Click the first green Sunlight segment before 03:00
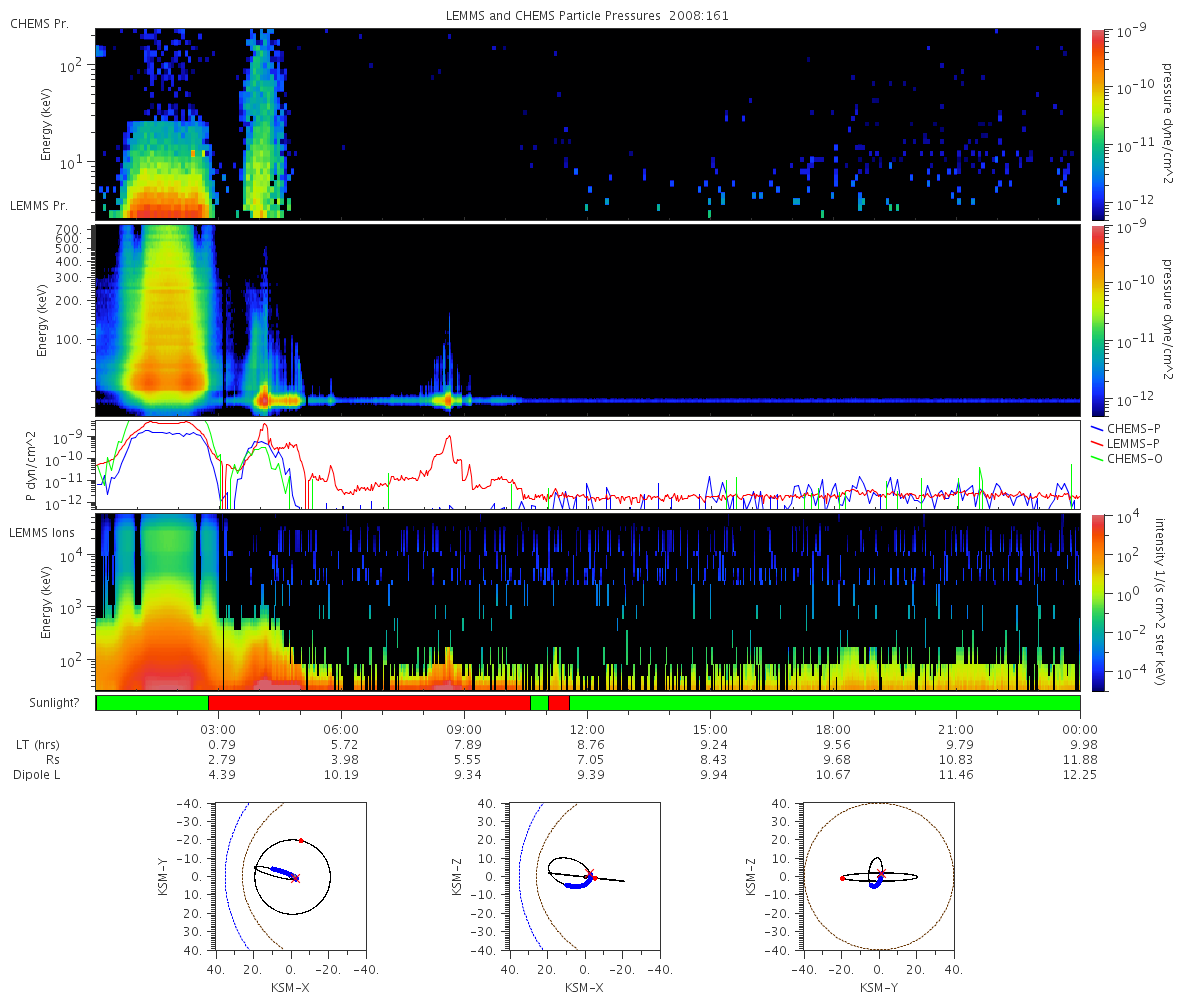Image resolution: width=1200 pixels, height=1000 pixels. click(152, 703)
